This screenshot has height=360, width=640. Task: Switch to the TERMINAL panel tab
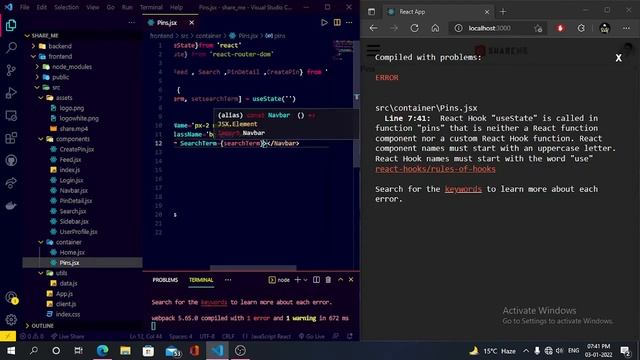[x=201, y=280]
